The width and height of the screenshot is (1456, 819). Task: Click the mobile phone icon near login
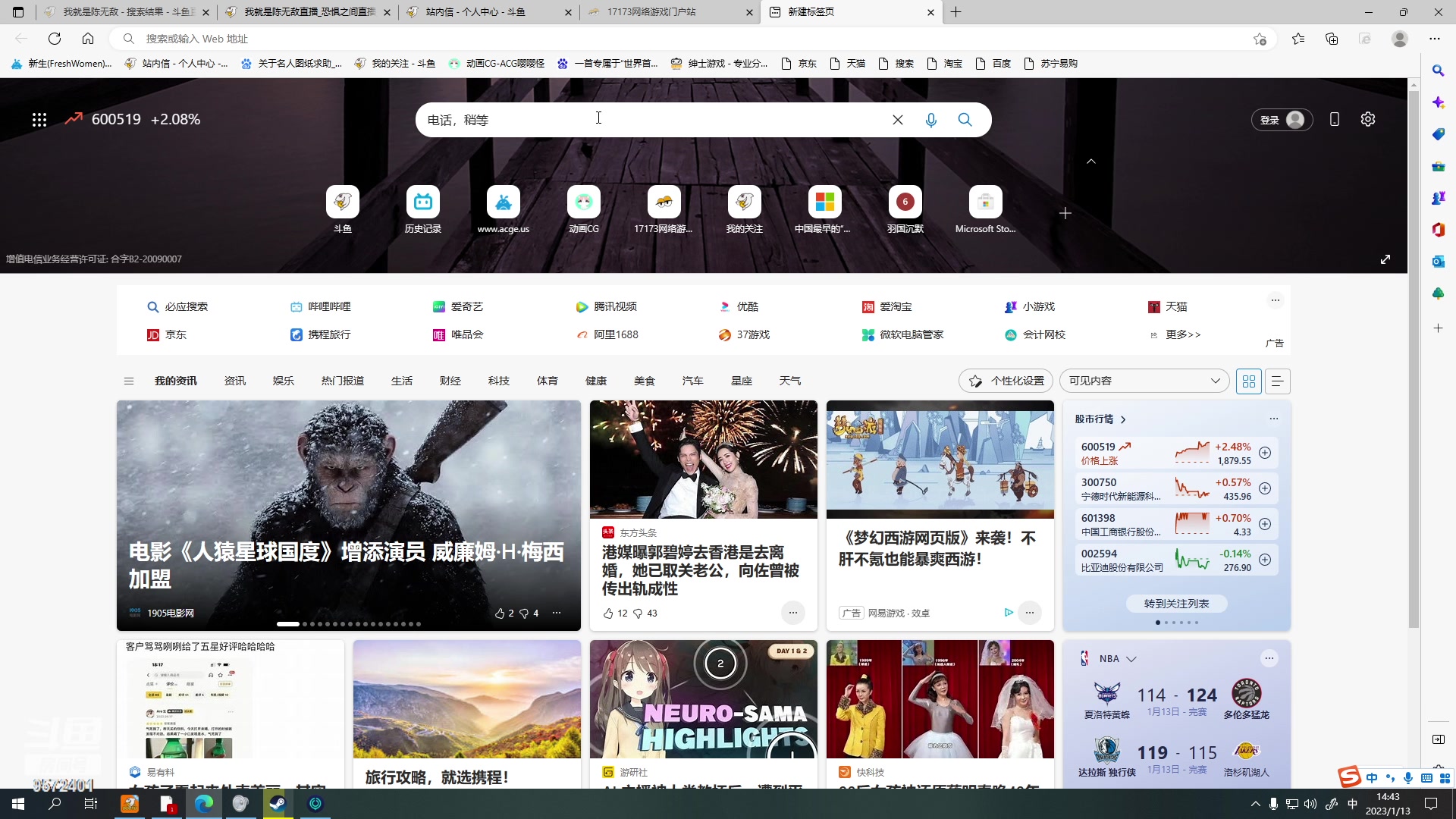1335,119
